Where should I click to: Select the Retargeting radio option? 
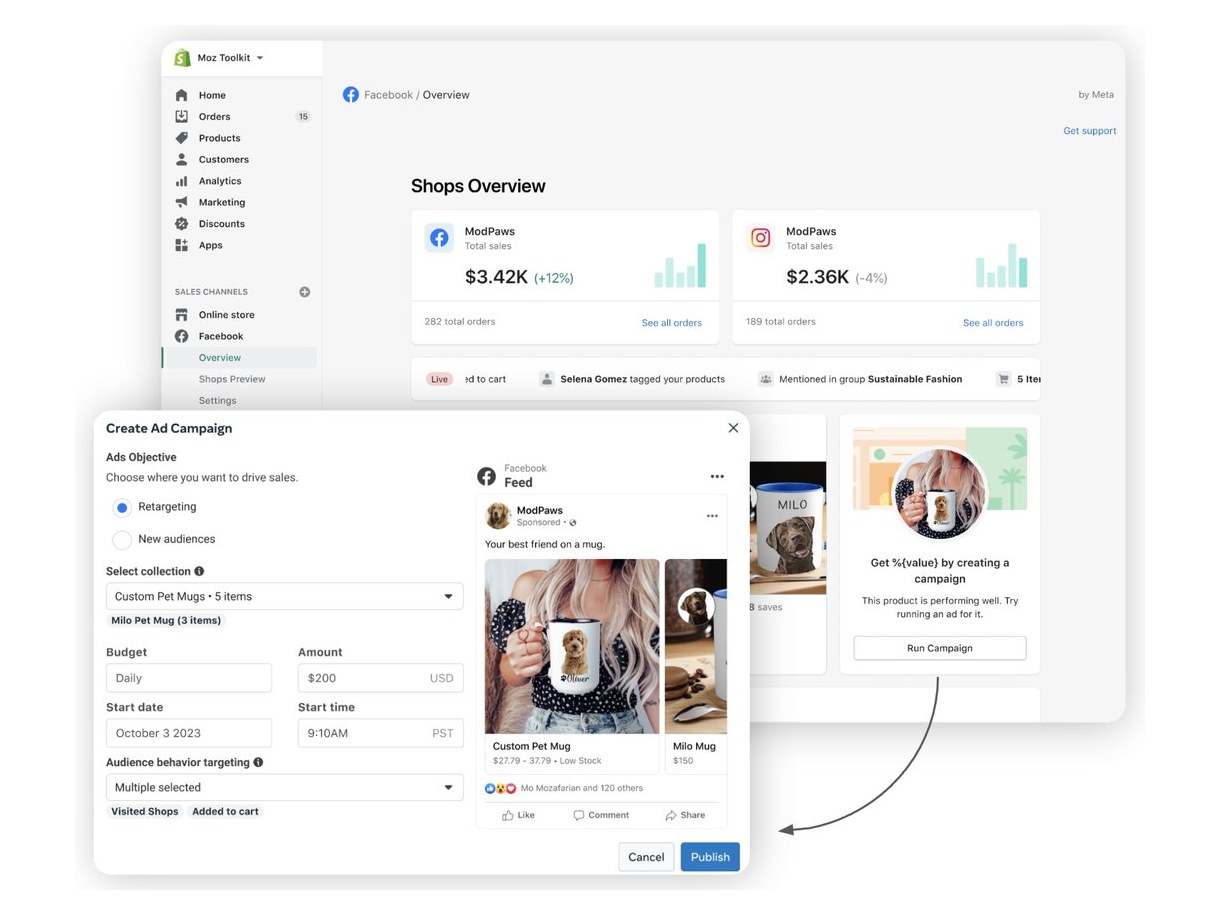[x=122, y=507]
